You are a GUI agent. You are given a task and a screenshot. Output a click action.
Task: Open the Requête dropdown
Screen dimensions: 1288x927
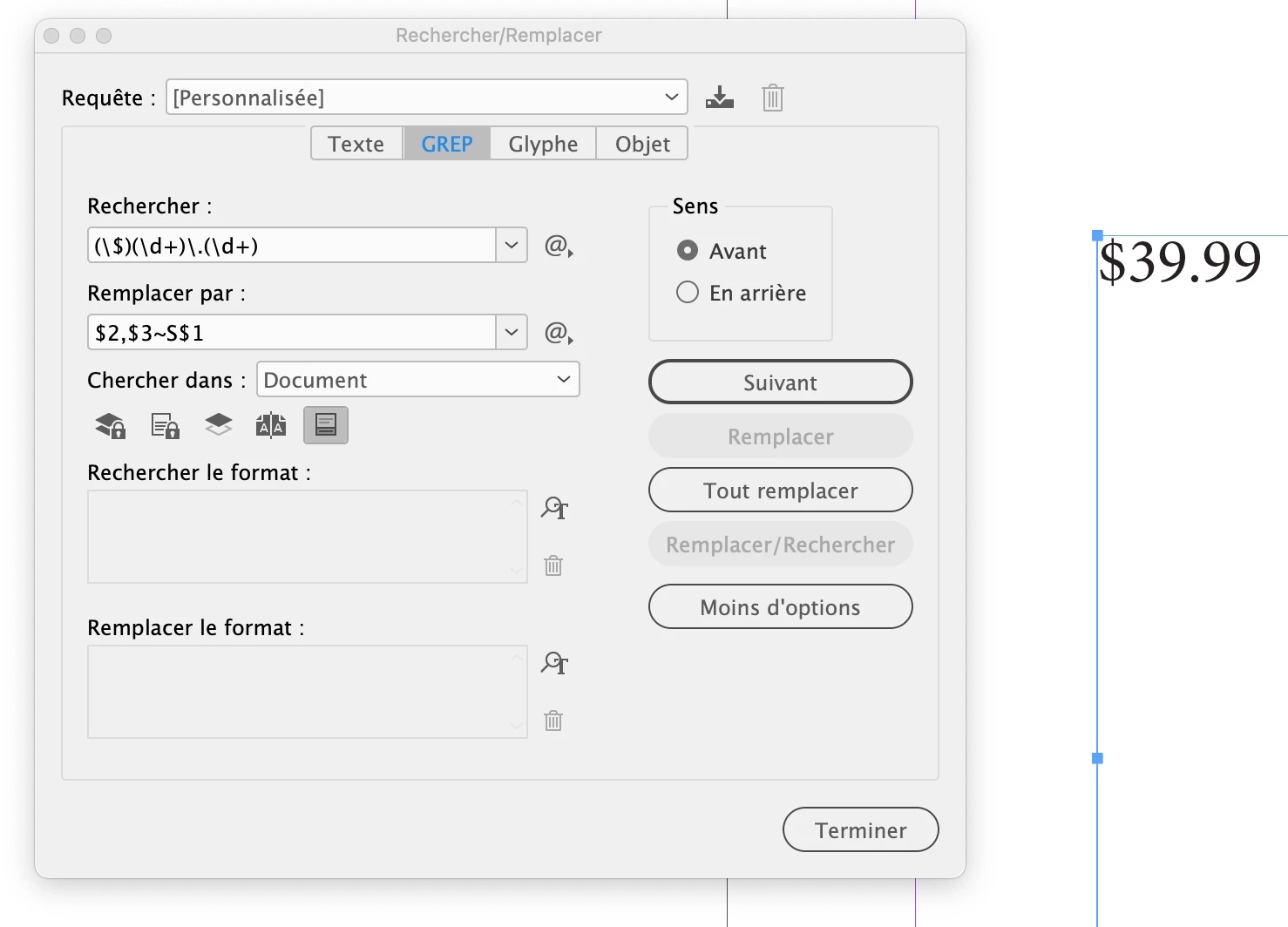(427, 97)
